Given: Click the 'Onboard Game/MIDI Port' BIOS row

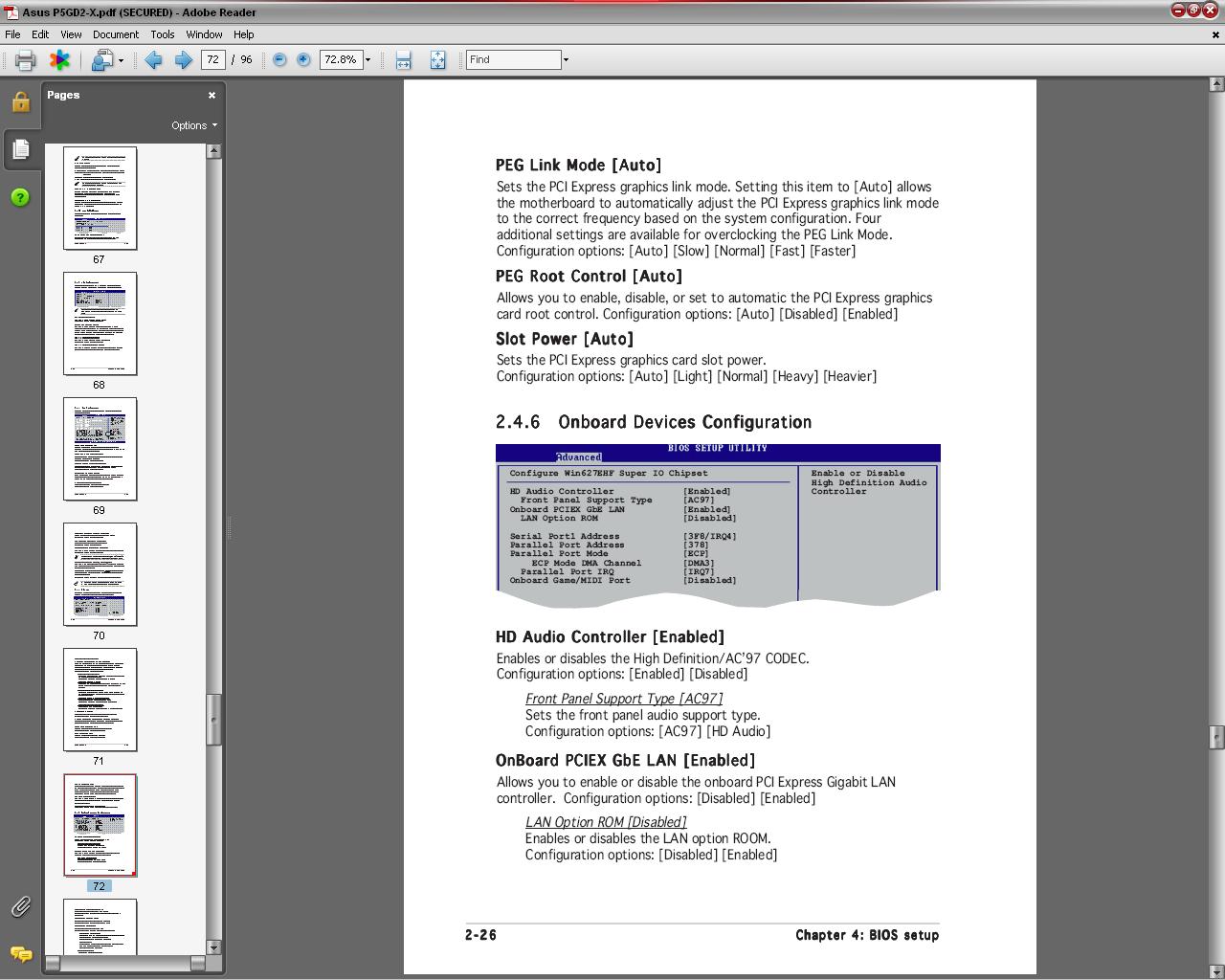Looking at the screenshot, I should 623,580.
